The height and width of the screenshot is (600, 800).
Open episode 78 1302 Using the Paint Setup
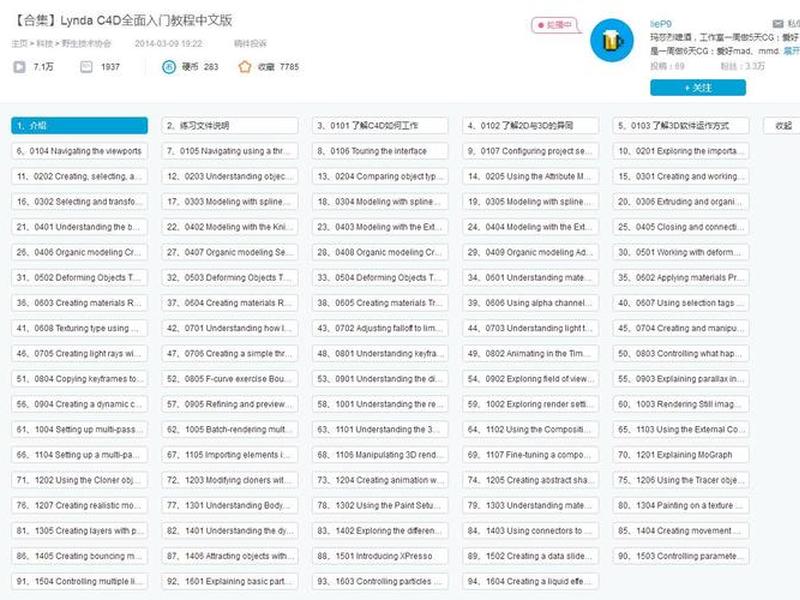pyautogui.click(x=380, y=505)
